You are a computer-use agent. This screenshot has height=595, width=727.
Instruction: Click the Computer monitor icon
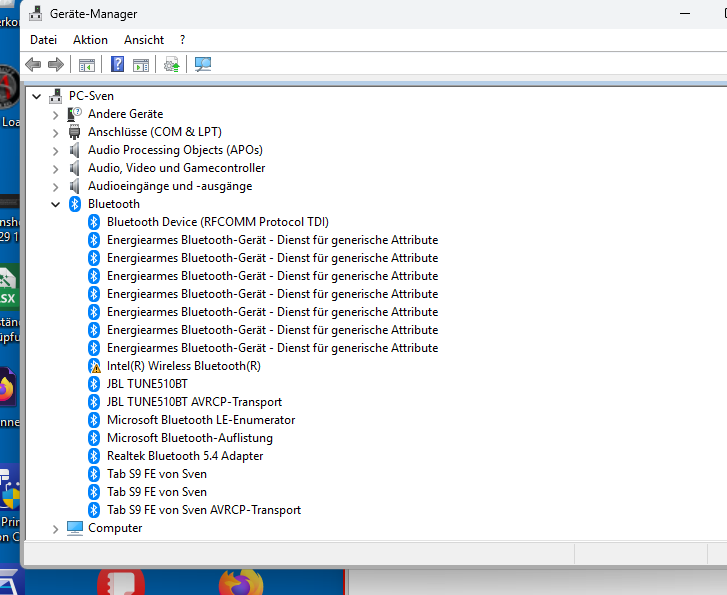click(75, 528)
